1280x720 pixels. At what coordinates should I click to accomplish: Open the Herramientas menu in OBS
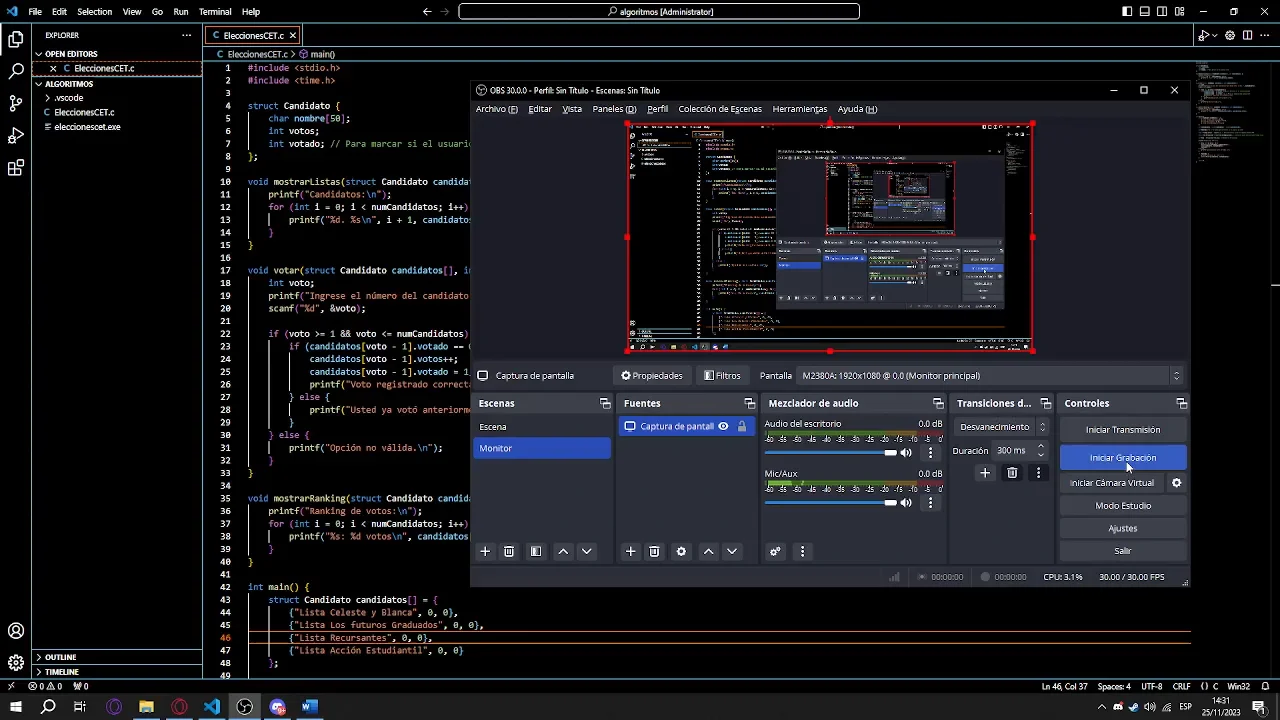pos(799,109)
